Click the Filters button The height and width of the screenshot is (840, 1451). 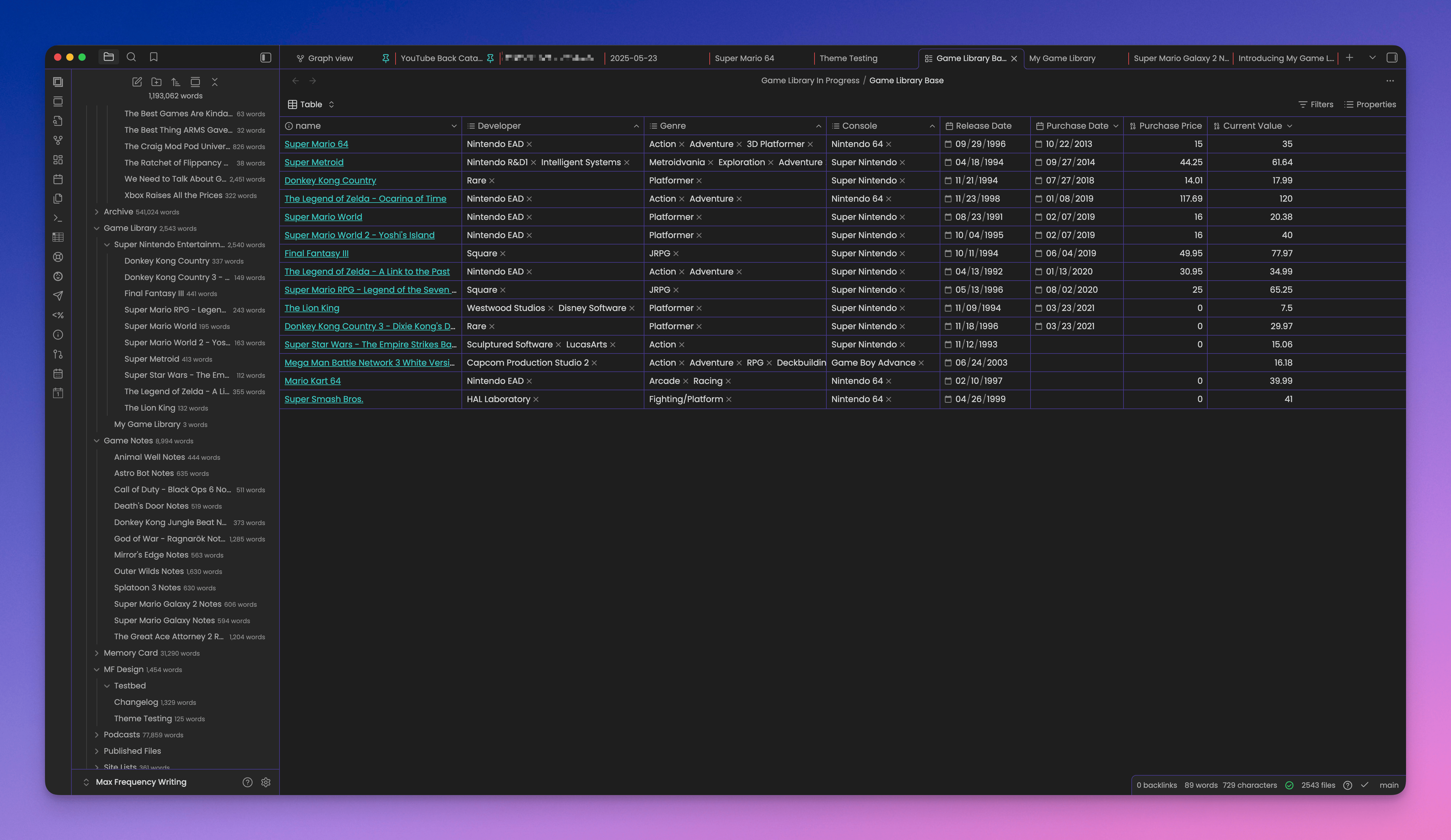pyautogui.click(x=1316, y=104)
